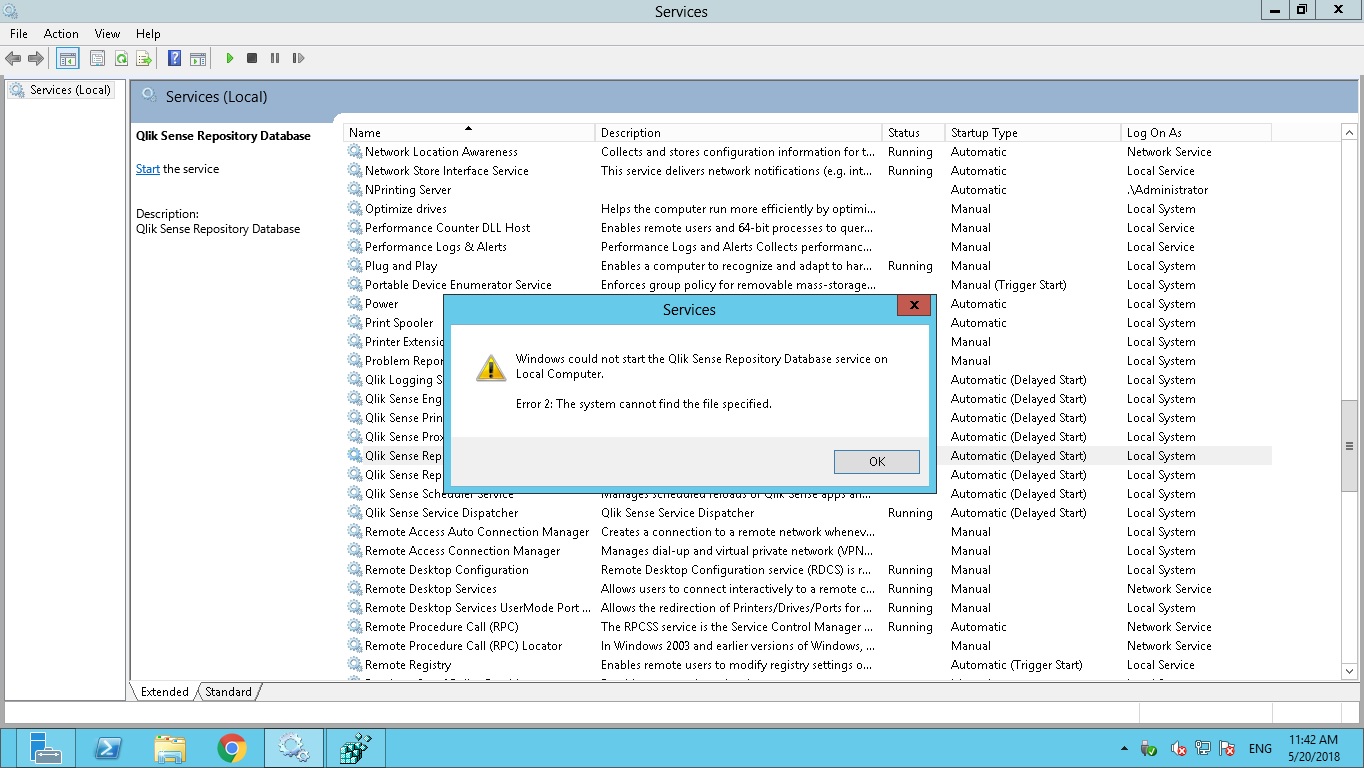Image resolution: width=1364 pixels, height=768 pixels.
Task: Select the Network Store Interface Service row
Action: [808, 171]
